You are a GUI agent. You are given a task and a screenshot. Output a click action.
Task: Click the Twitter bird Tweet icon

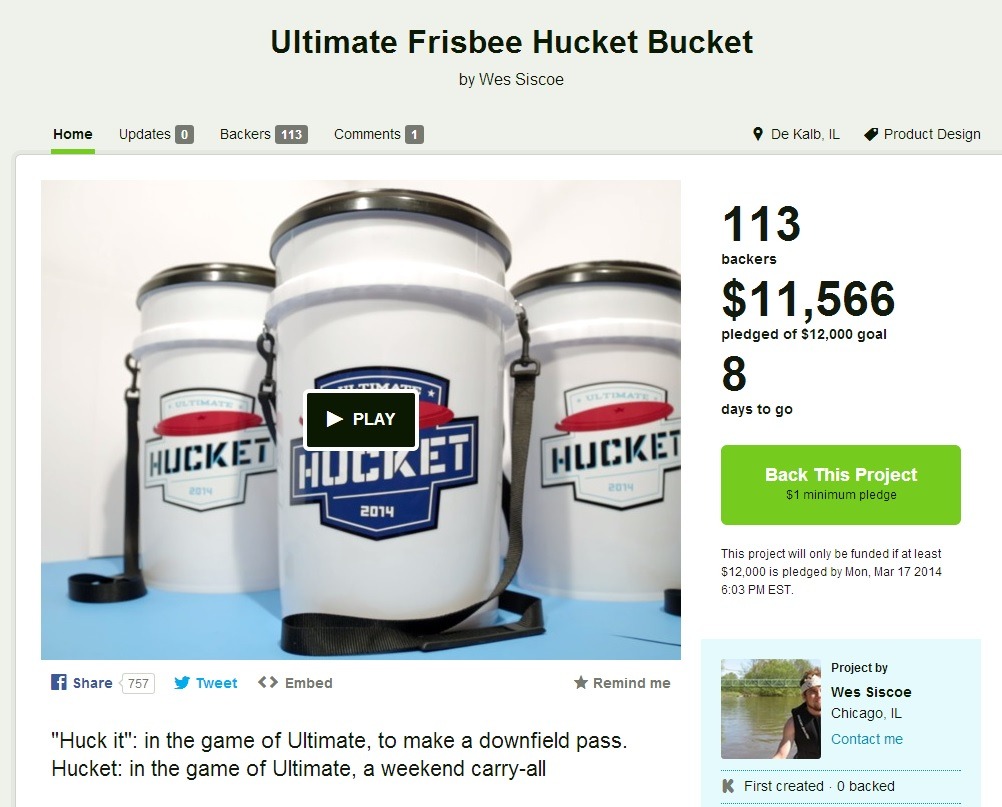(x=182, y=682)
